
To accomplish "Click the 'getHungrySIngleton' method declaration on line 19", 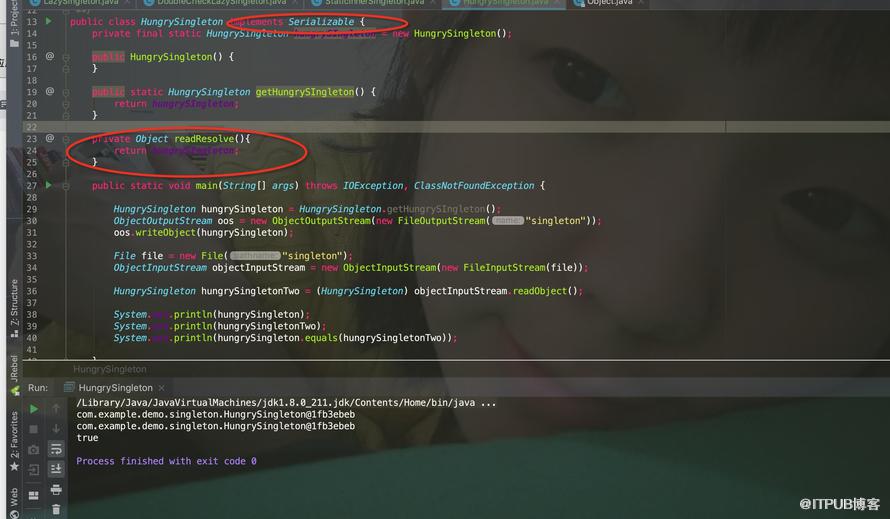I will 305,92.
